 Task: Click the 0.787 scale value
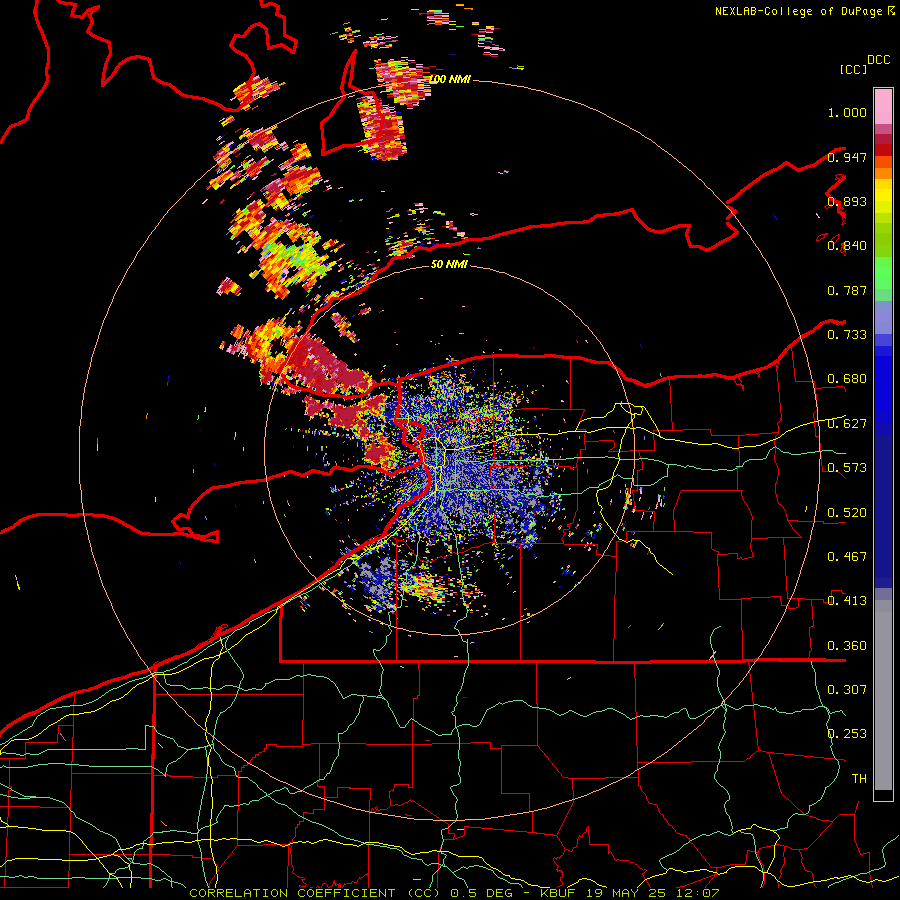(847, 290)
